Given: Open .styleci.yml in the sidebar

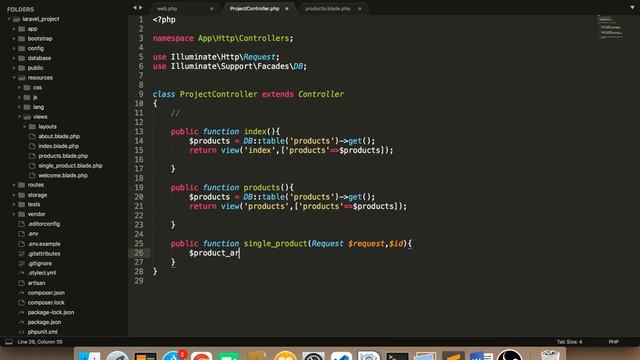Looking at the screenshot, I should (42, 273).
